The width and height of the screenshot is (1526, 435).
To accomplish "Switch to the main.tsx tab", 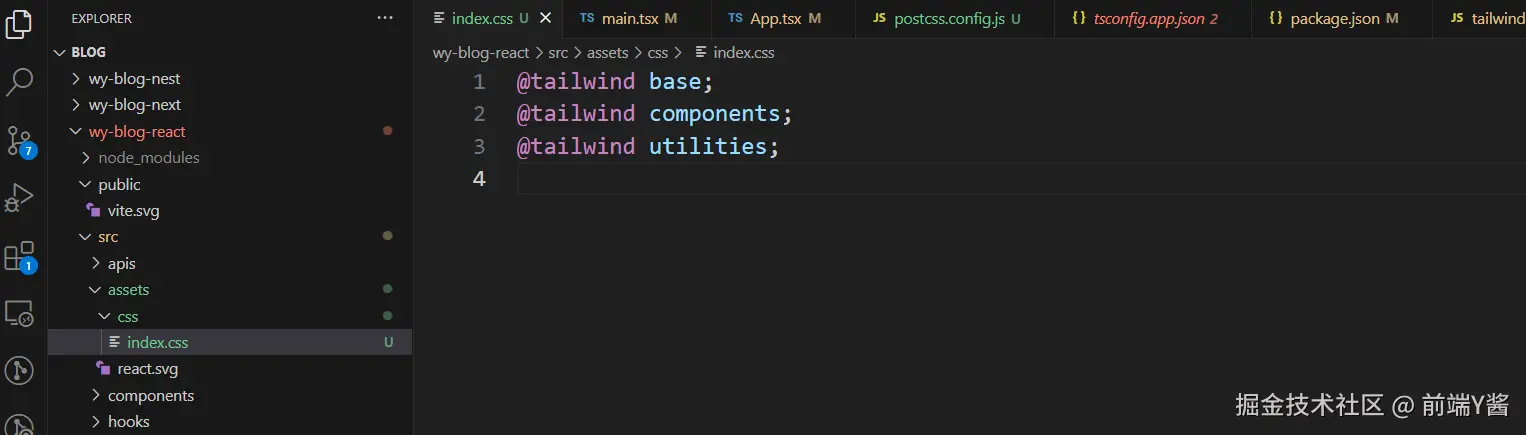I will pyautogui.click(x=629, y=18).
